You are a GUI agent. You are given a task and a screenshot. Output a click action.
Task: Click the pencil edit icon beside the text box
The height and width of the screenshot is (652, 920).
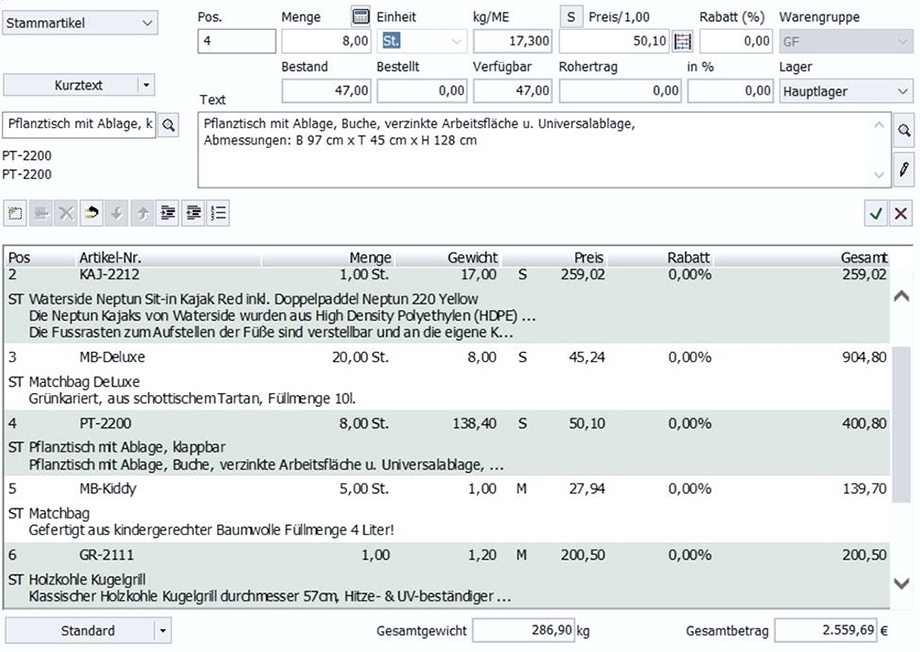(904, 166)
